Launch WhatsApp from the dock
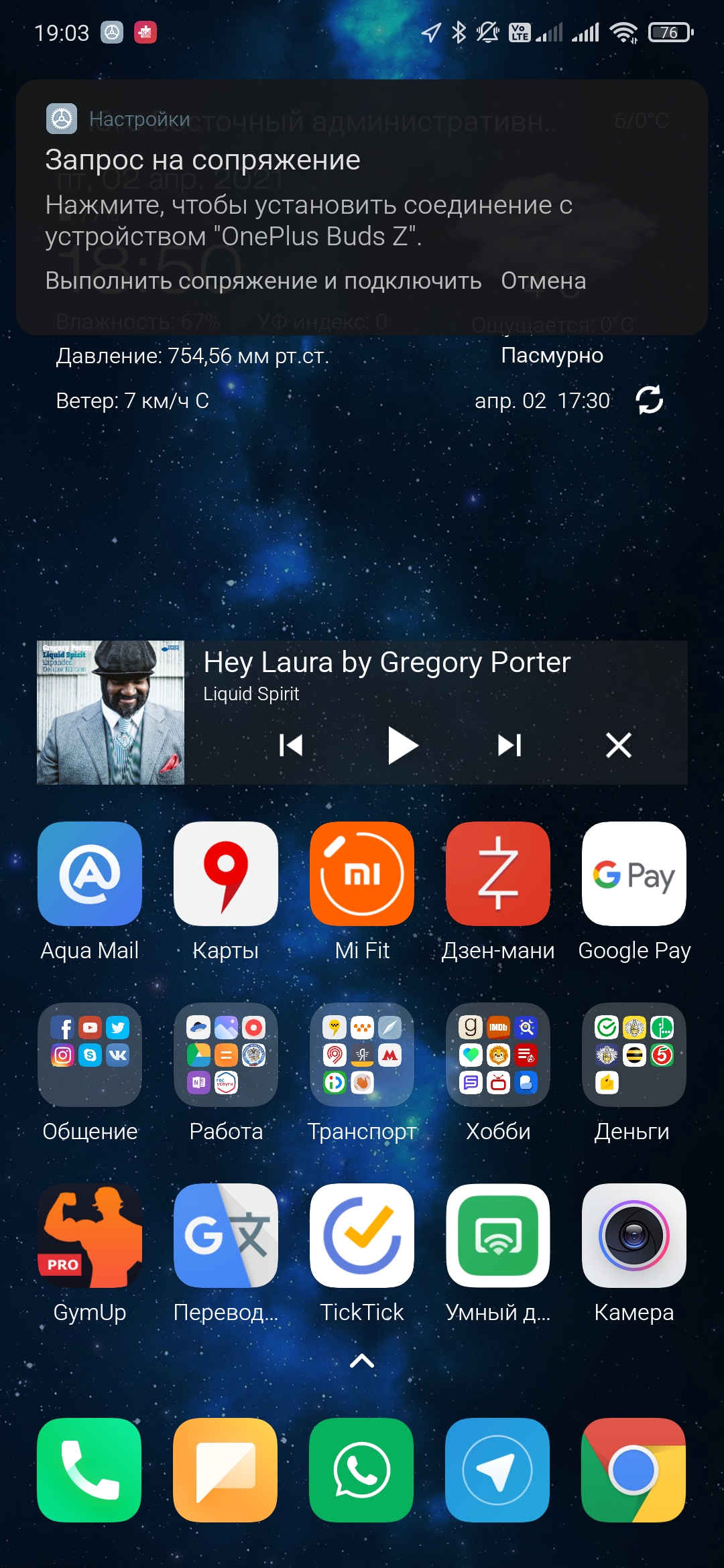This screenshot has height=1568, width=724. point(362,1470)
